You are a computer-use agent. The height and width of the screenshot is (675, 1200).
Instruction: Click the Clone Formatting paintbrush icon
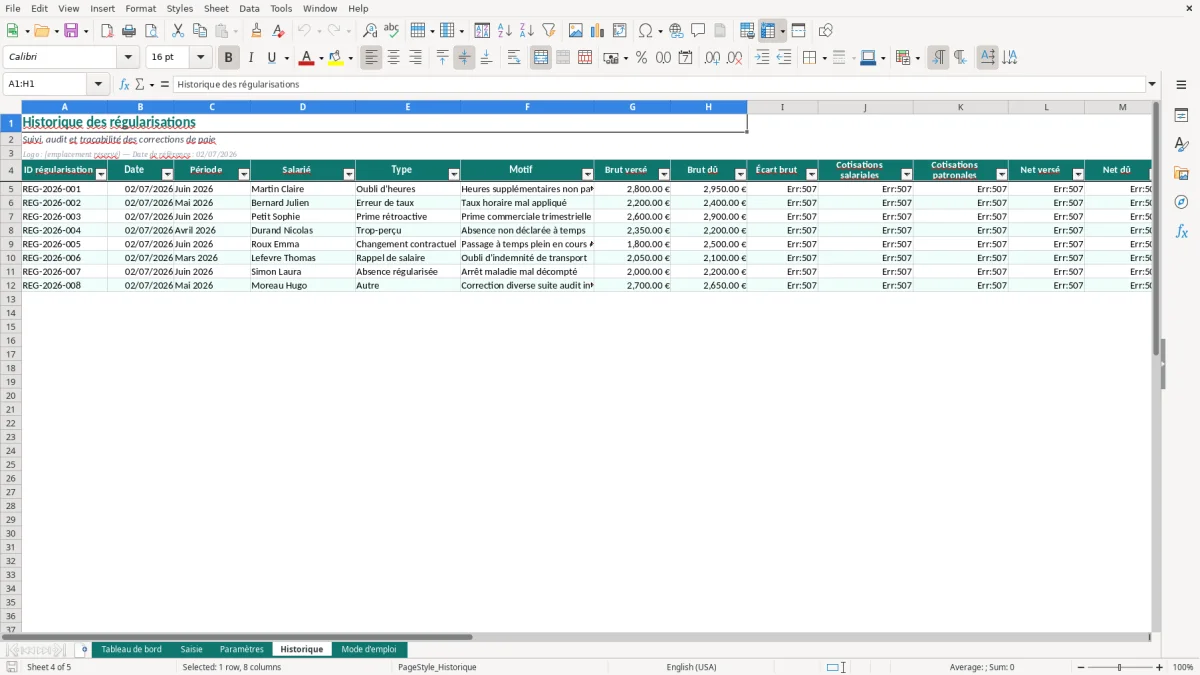(x=256, y=31)
